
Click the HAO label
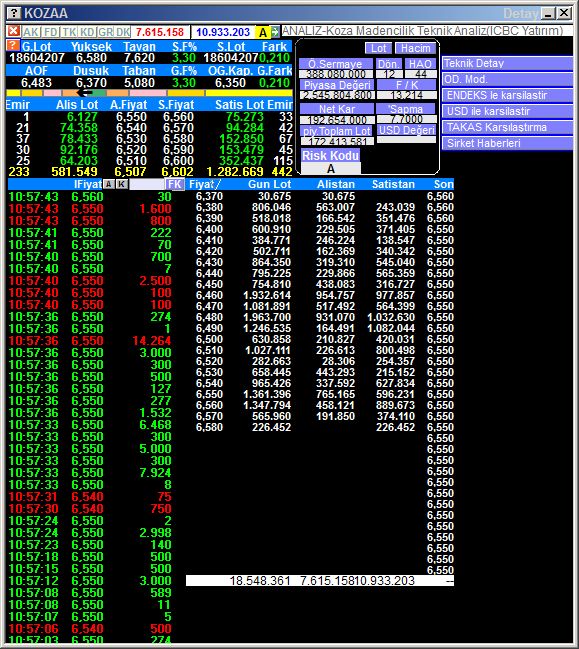420,64
